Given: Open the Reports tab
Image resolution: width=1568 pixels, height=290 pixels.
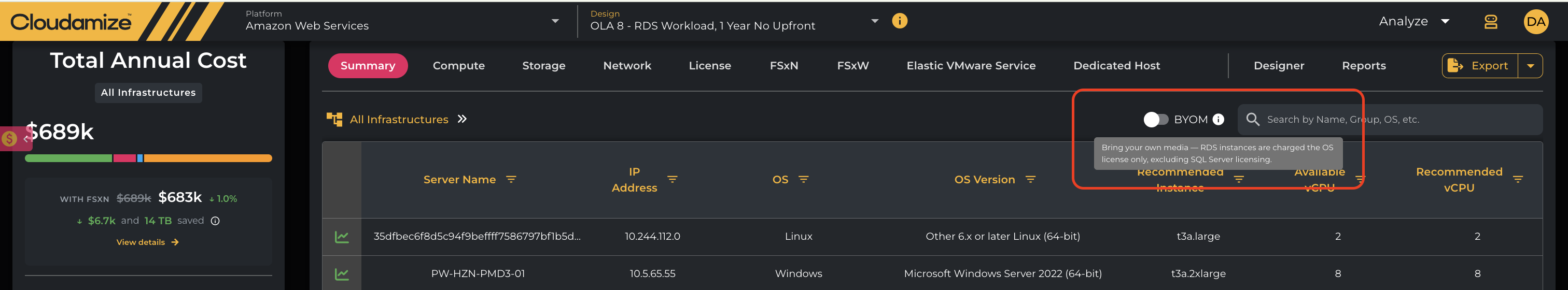Looking at the screenshot, I should [x=1364, y=66].
